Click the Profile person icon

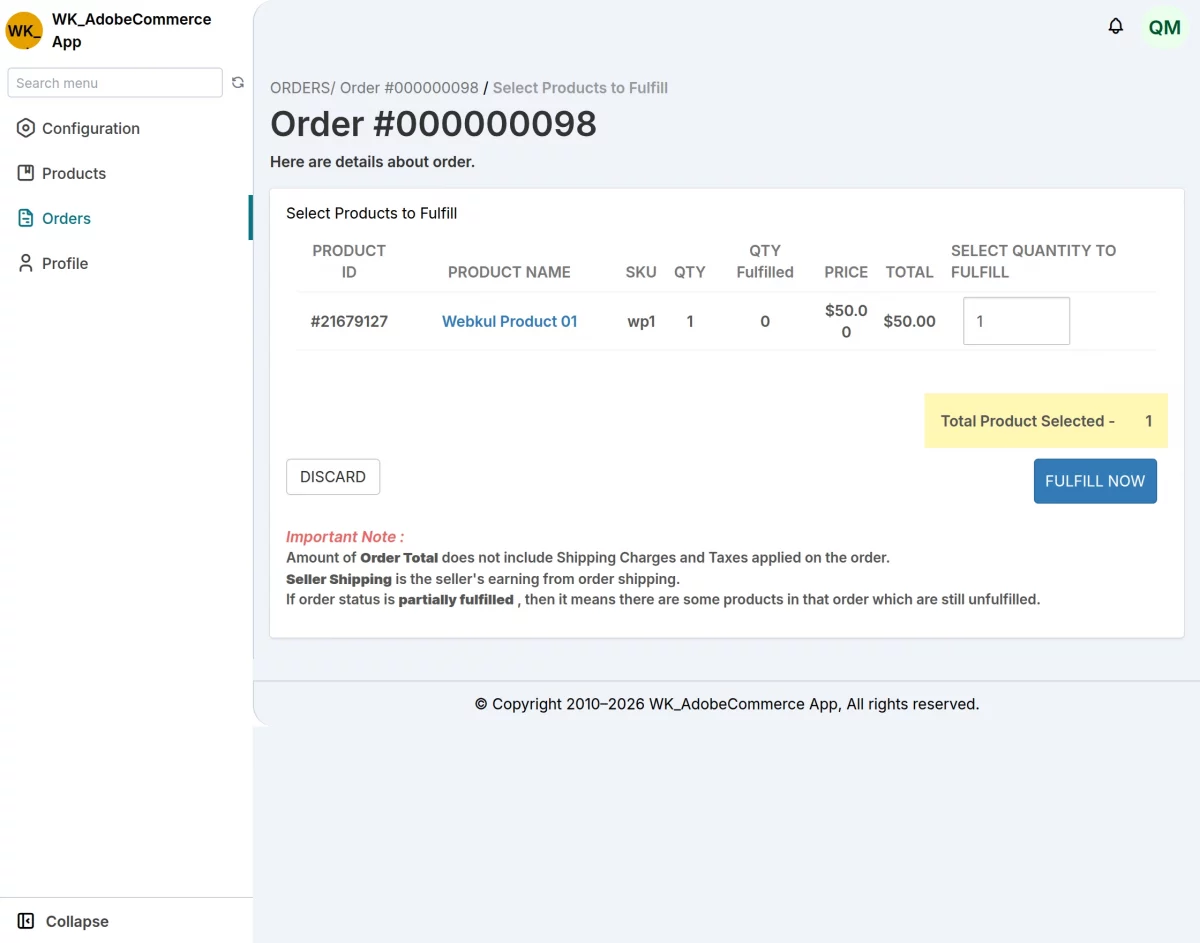point(26,263)
